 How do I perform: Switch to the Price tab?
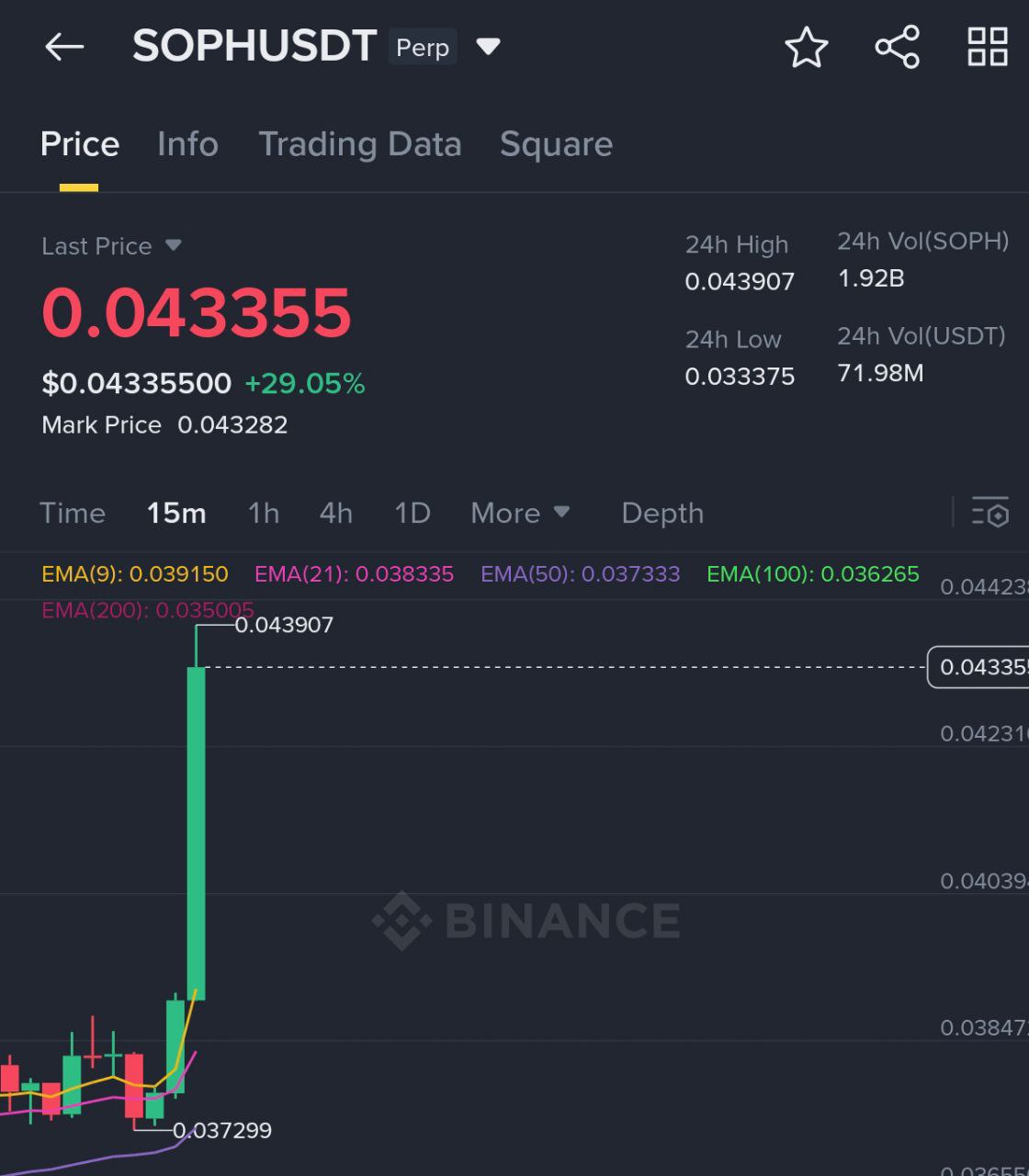[80, 144]
